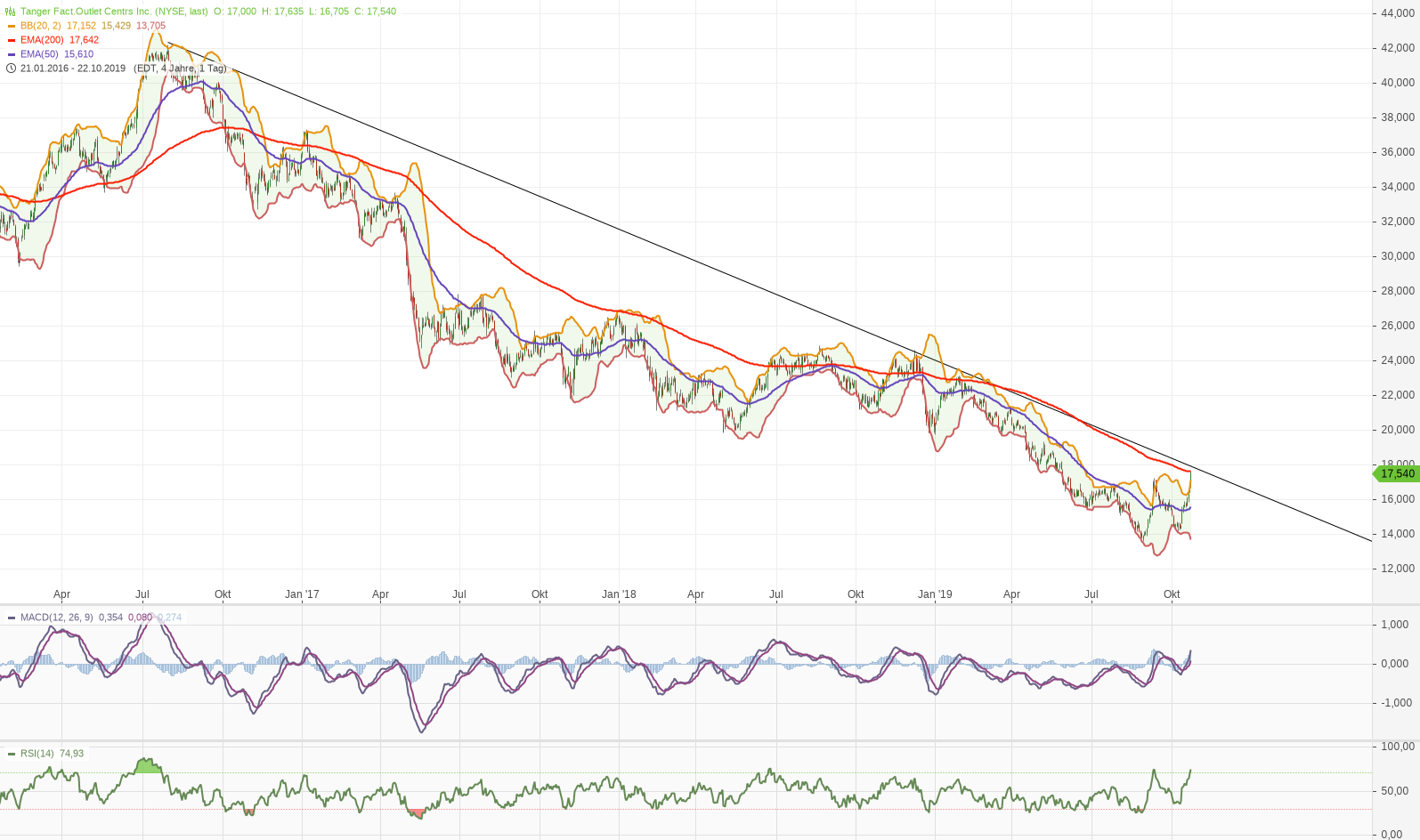Open the MACD(12, 26, 9) indicator settings
Screen dimensions: 1420x840
point(56,618)
